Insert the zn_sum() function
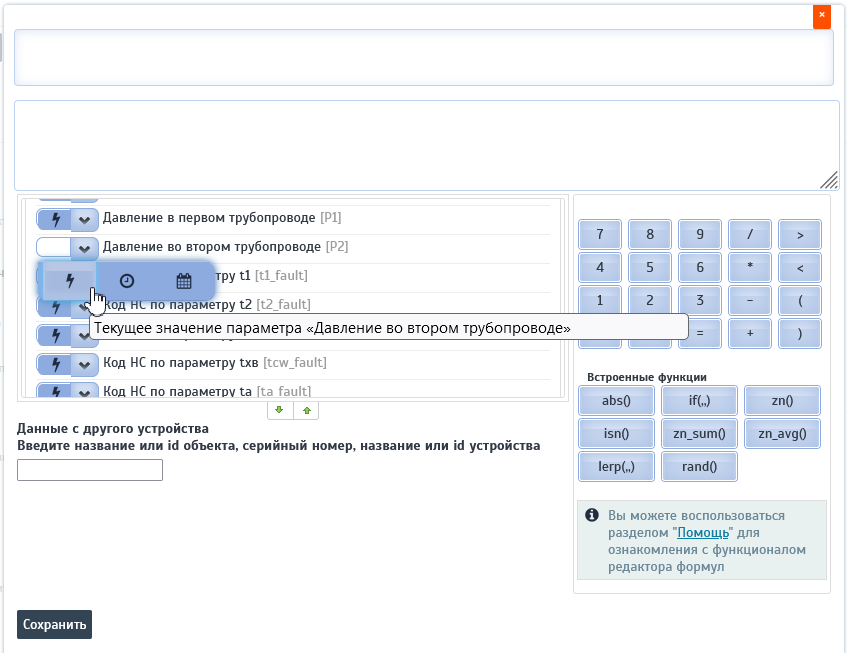 pos(699,434)
